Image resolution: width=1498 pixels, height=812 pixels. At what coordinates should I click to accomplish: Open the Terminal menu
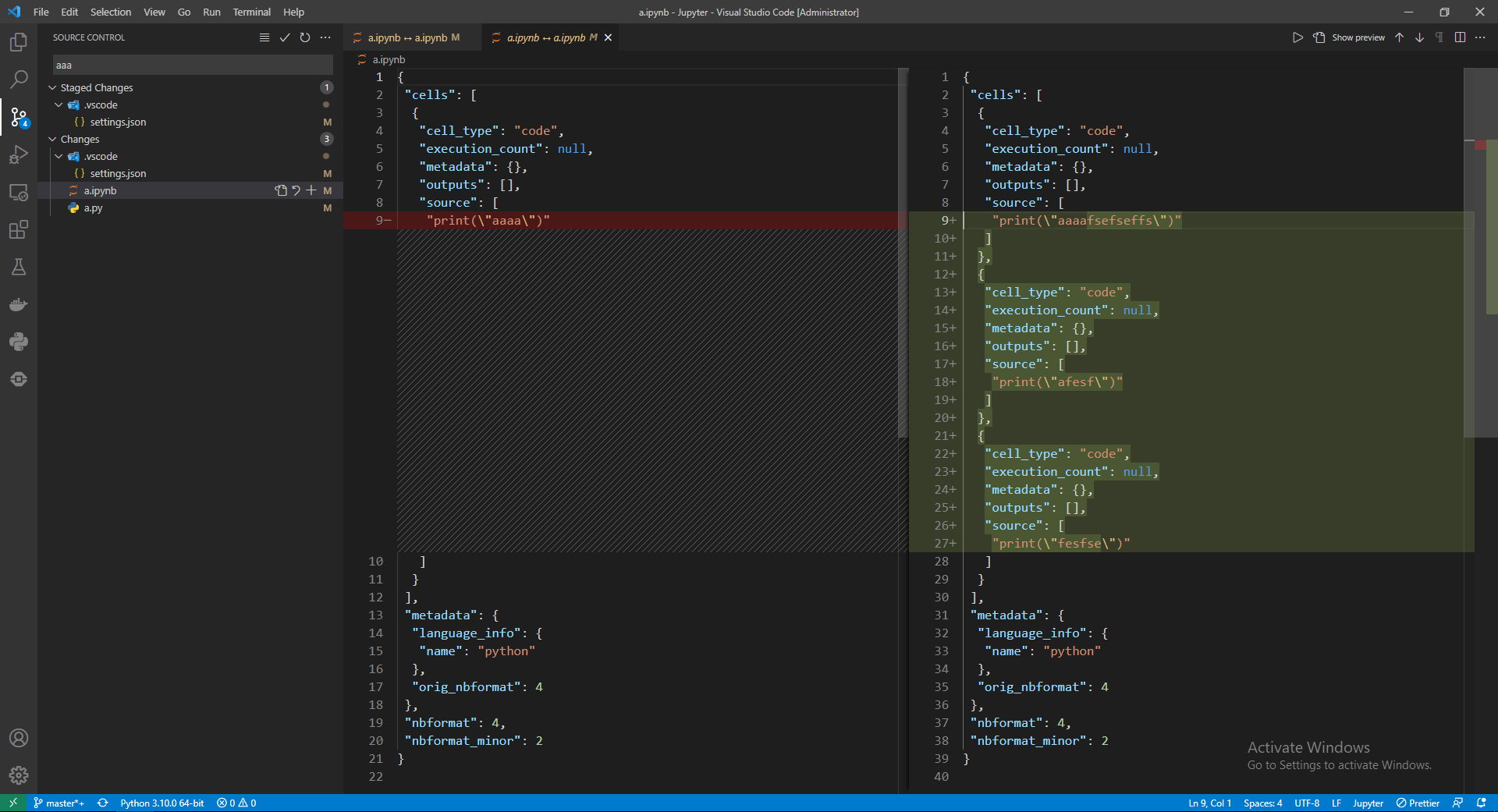[x=251, y=12]
